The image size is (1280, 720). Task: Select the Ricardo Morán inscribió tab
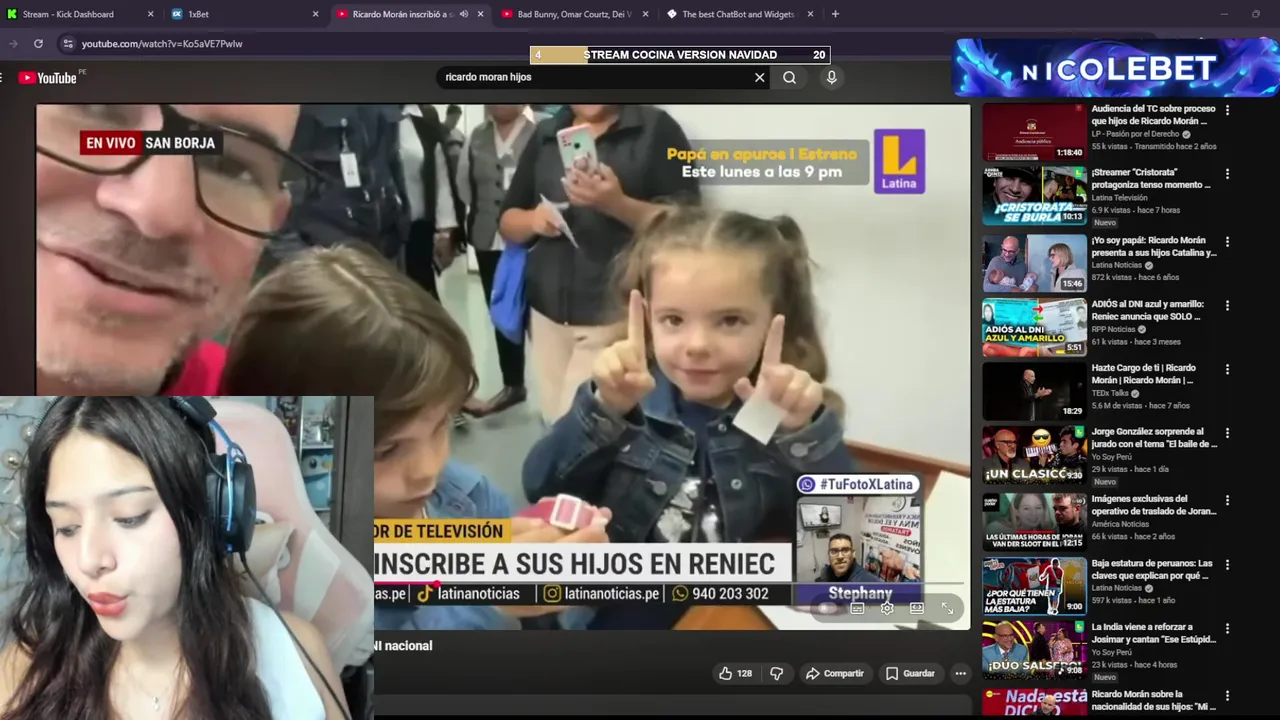click(x=410, y=14)
